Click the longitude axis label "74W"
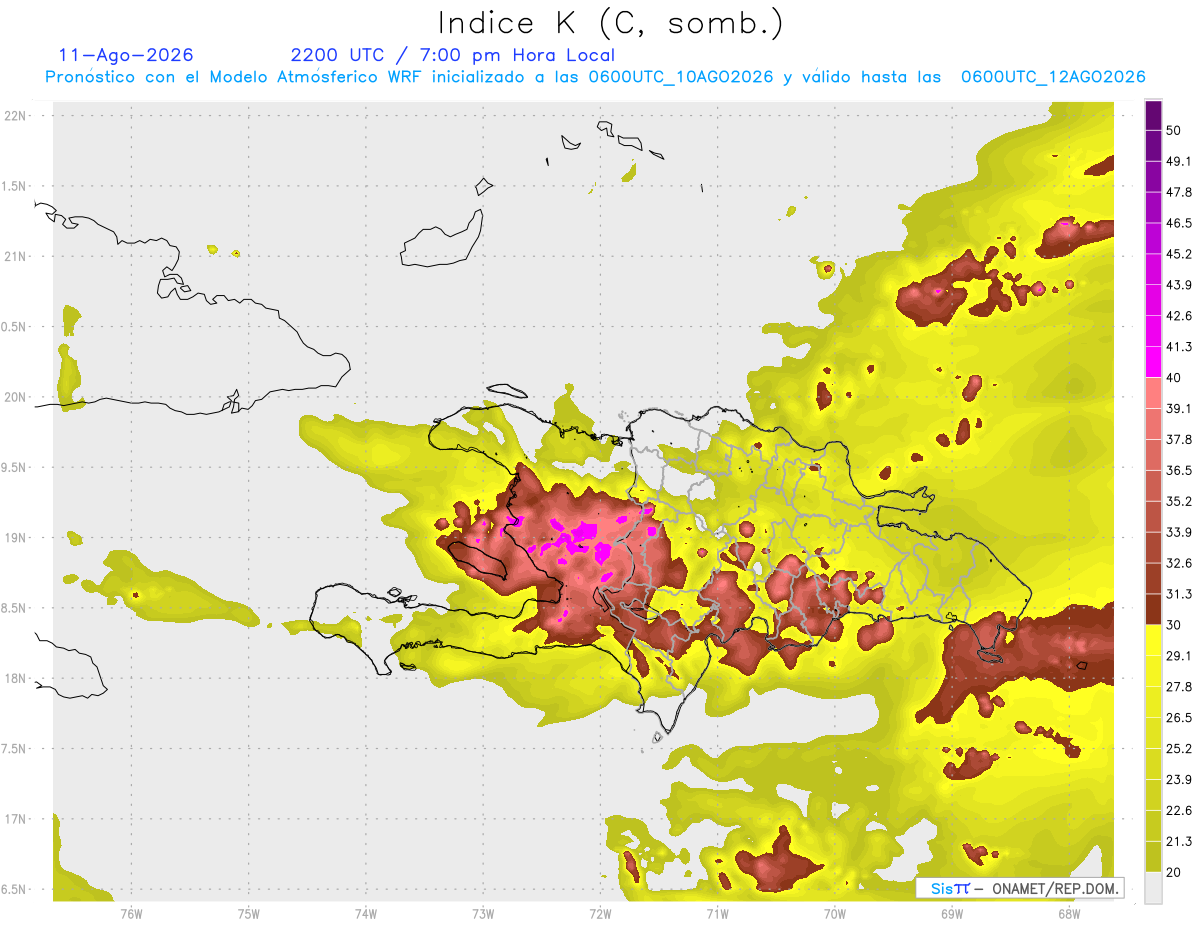1200x927 pixels. coord(365,914)
